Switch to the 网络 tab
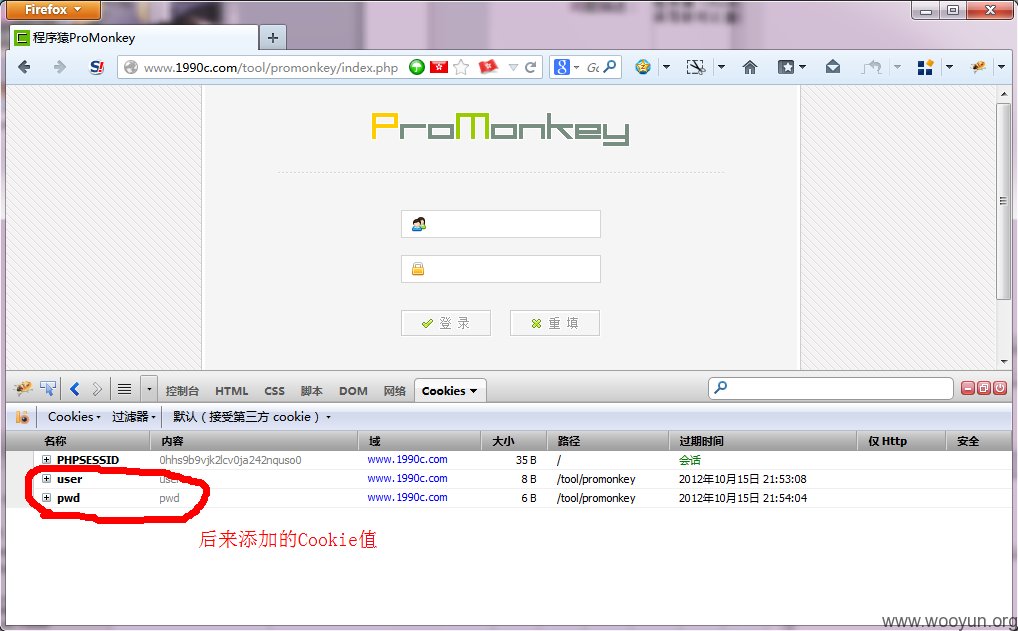This screenshot has height=631, width=1018. click(394, 391)
